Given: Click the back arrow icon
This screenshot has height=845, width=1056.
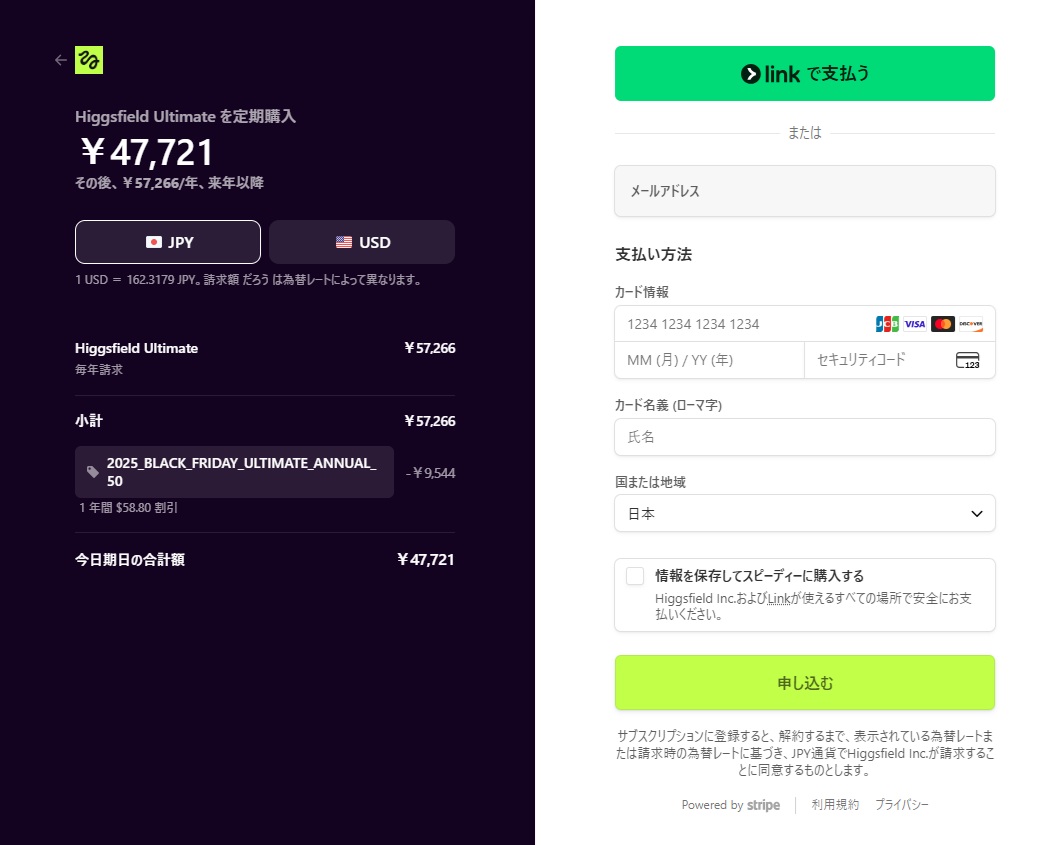Looking at the screenshot, I should 61,60.
